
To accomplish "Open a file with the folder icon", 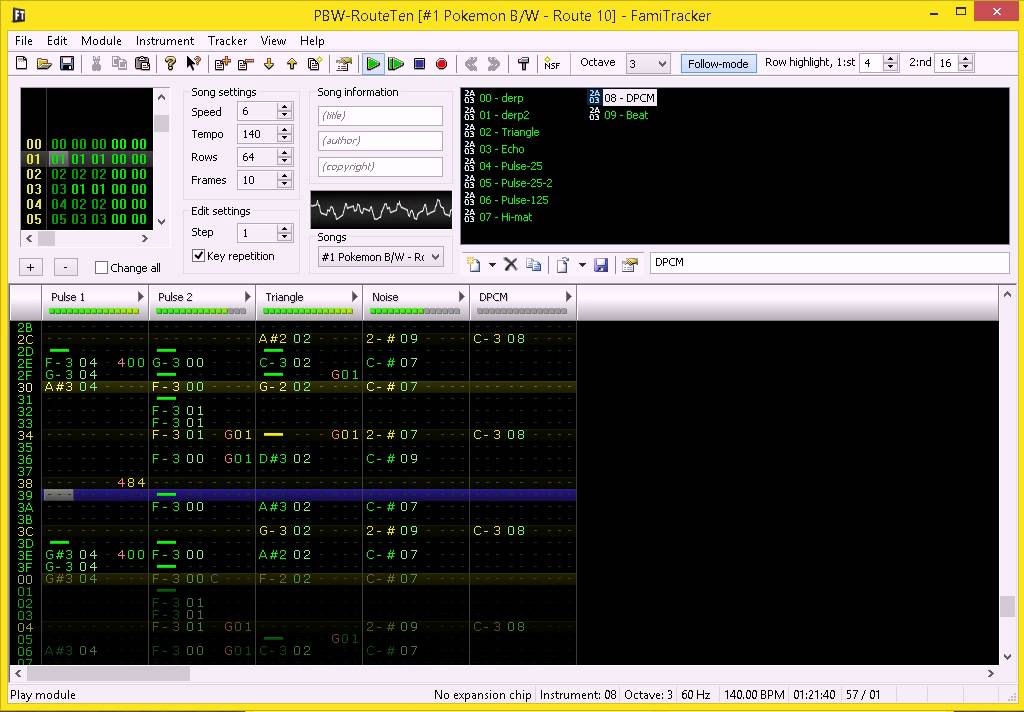I will [x=44, y=63].
